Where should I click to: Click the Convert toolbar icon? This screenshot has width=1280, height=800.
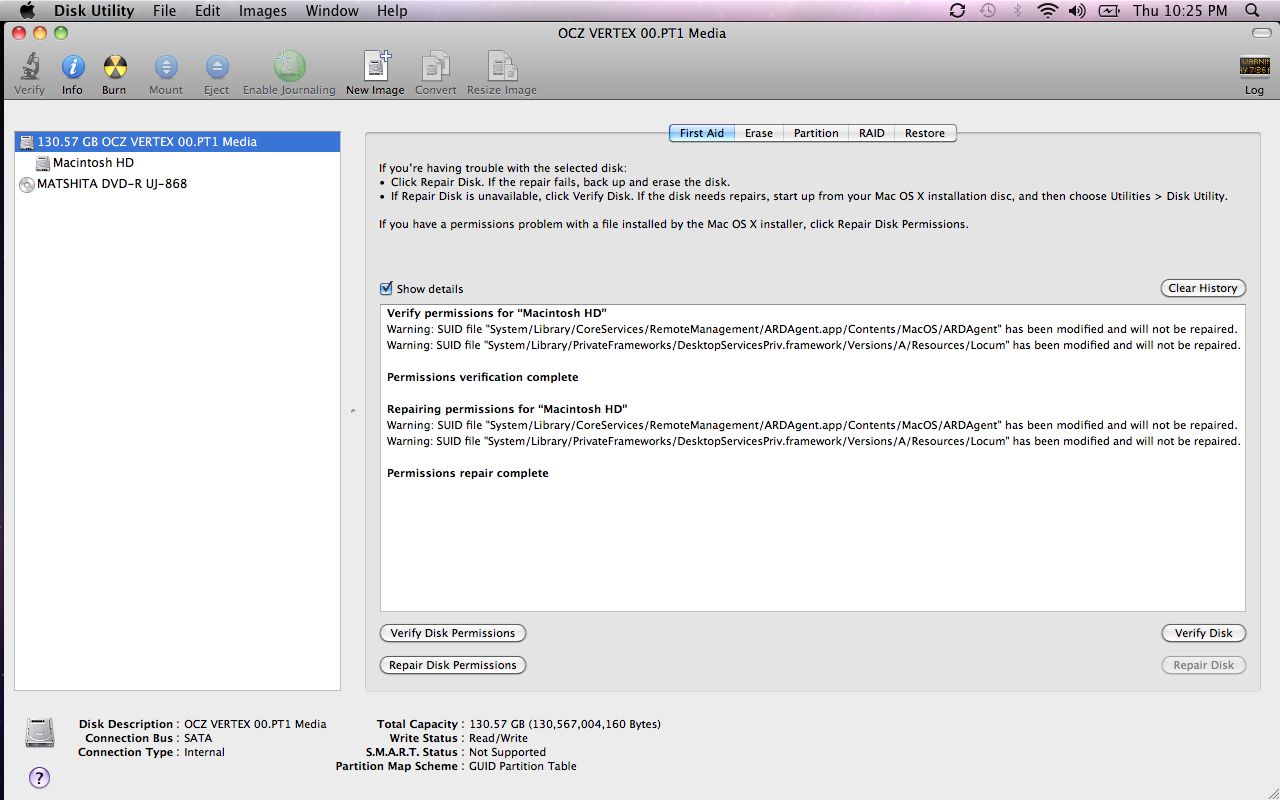point(436,66)
